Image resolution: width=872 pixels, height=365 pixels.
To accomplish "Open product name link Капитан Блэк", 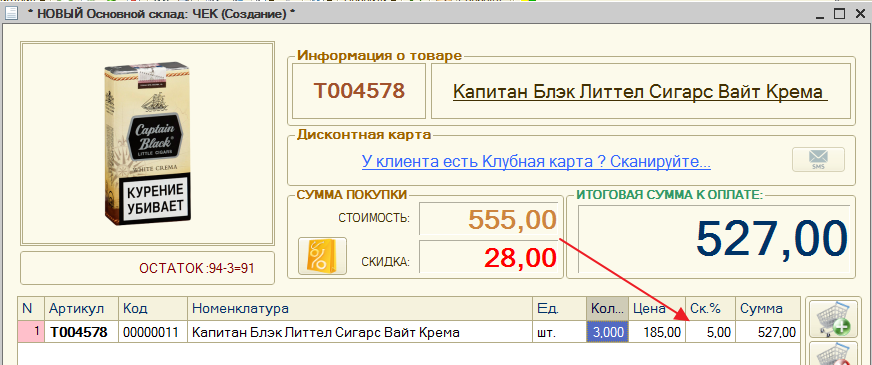I will tap(640, 91).
